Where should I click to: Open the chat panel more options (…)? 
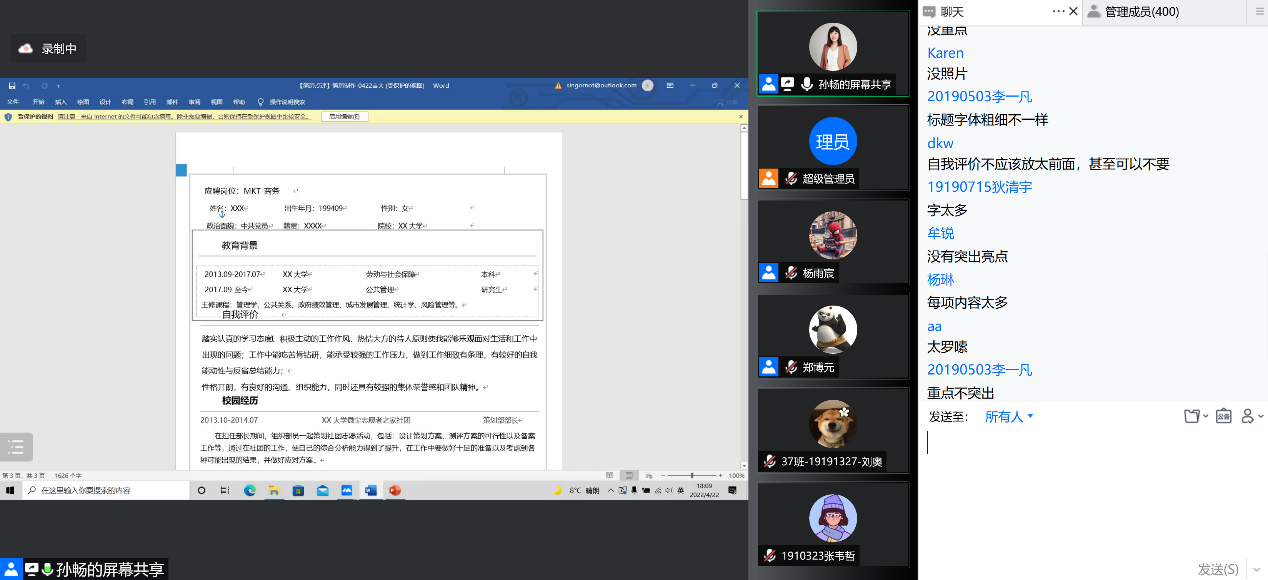pos(1059,11)
